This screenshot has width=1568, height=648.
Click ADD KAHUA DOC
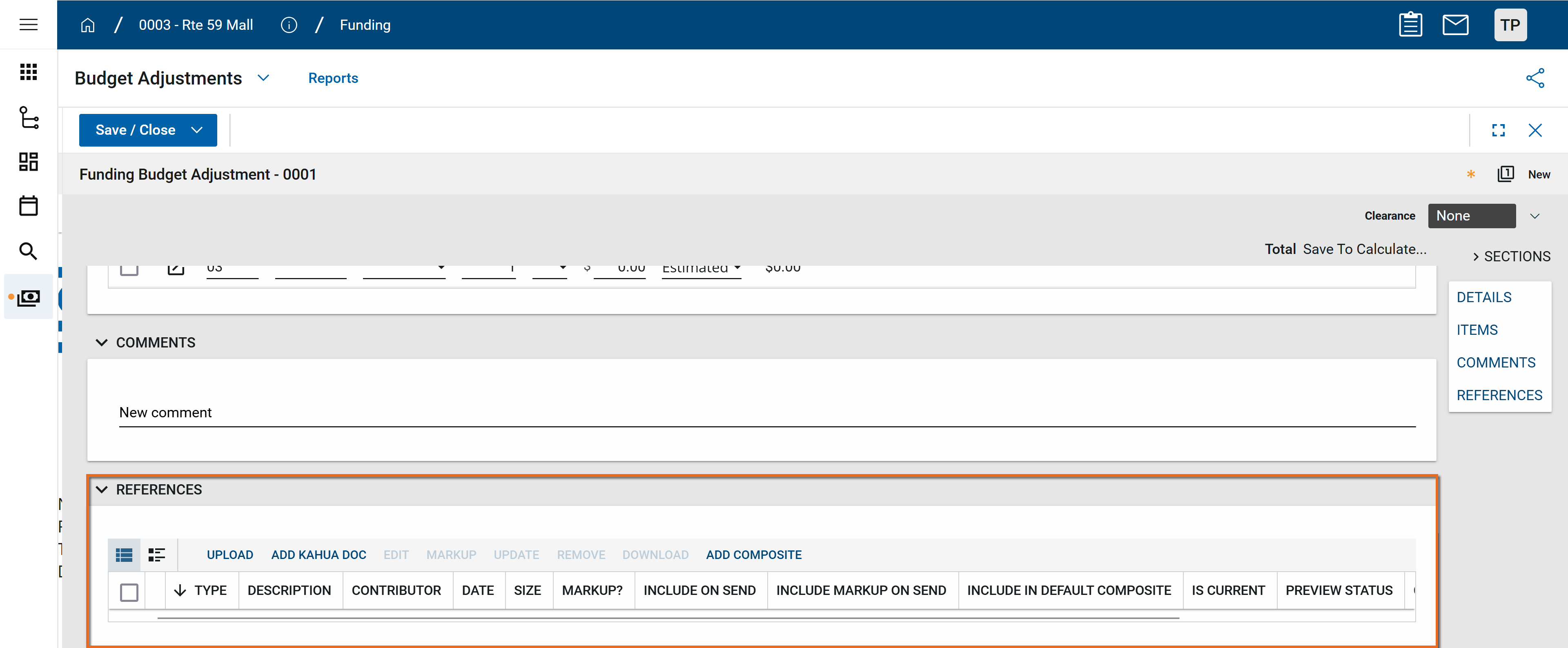[318, 554]
